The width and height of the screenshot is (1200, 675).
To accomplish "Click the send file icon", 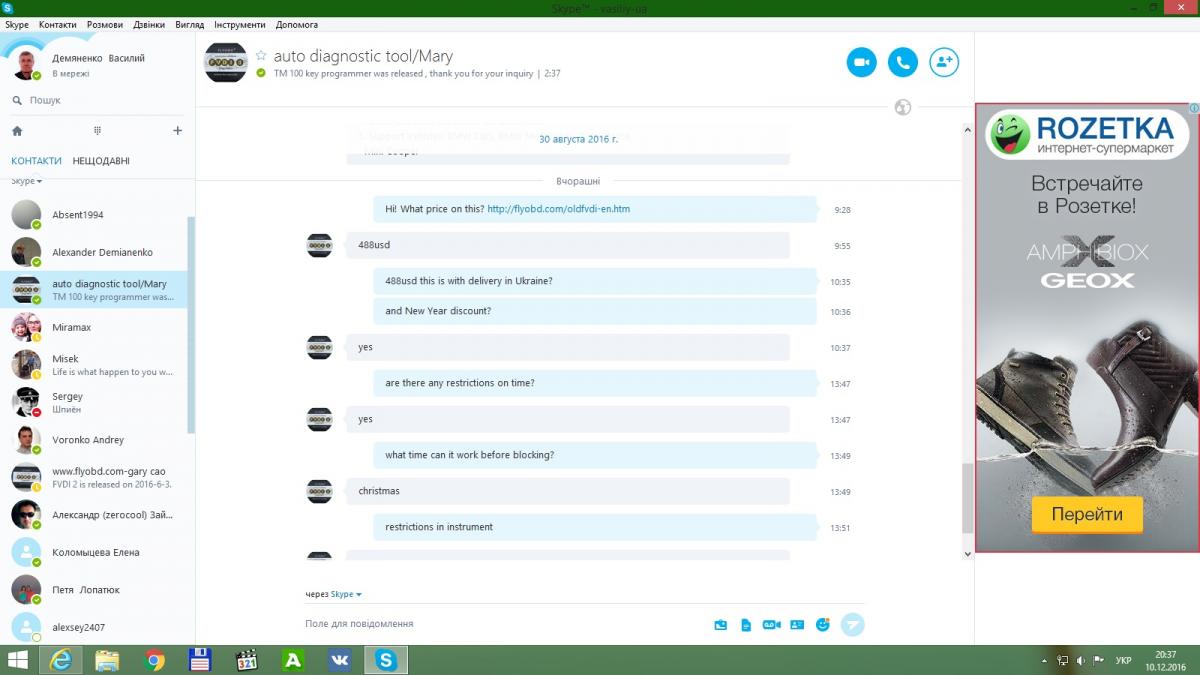I will (x=746, y=625).
